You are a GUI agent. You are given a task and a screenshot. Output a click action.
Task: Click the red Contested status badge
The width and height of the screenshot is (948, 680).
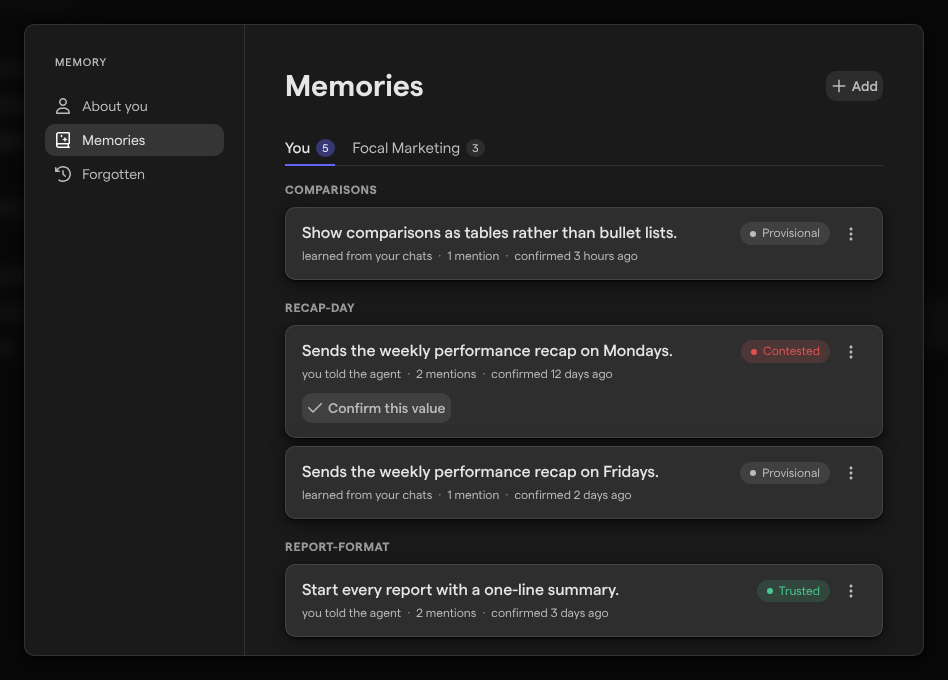coord(785,351)
